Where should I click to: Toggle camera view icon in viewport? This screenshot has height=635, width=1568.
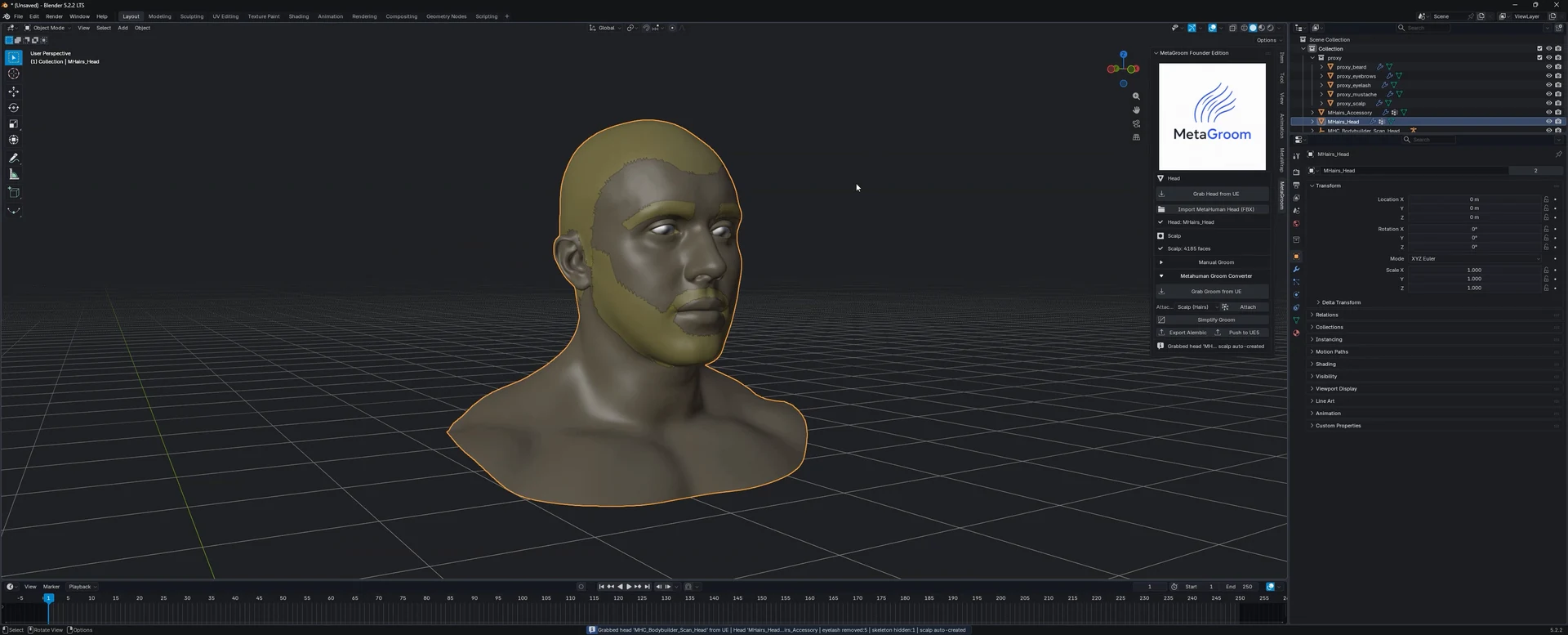(1136, 124)
